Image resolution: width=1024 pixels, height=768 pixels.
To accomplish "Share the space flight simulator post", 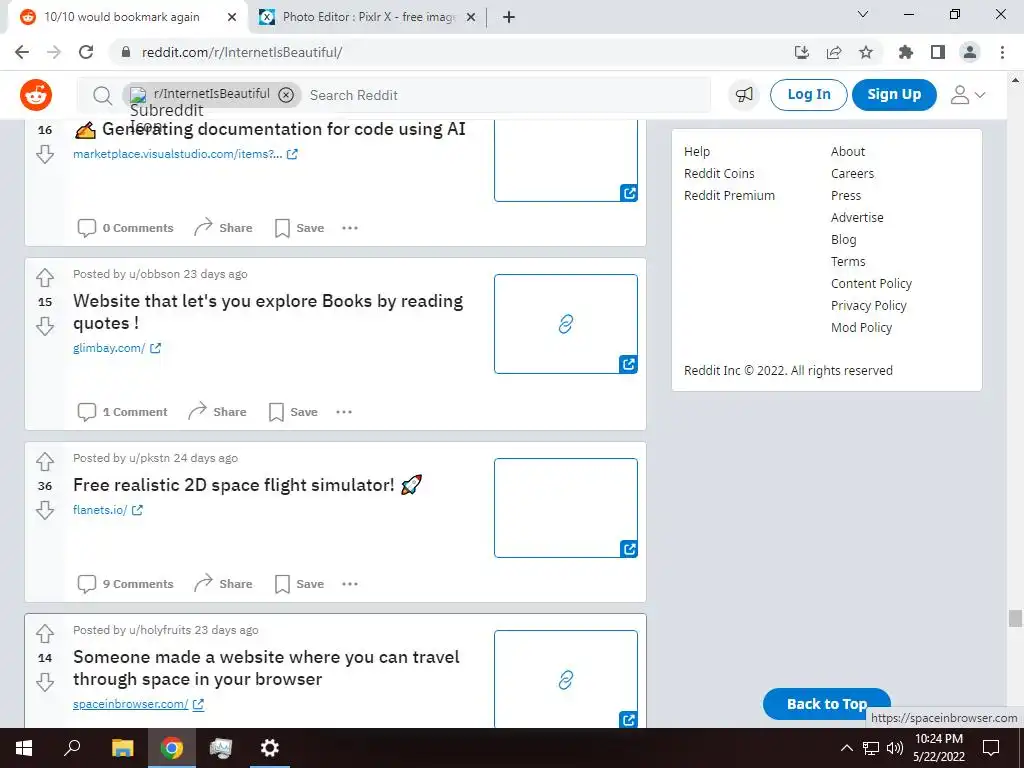I will [223, 584].
